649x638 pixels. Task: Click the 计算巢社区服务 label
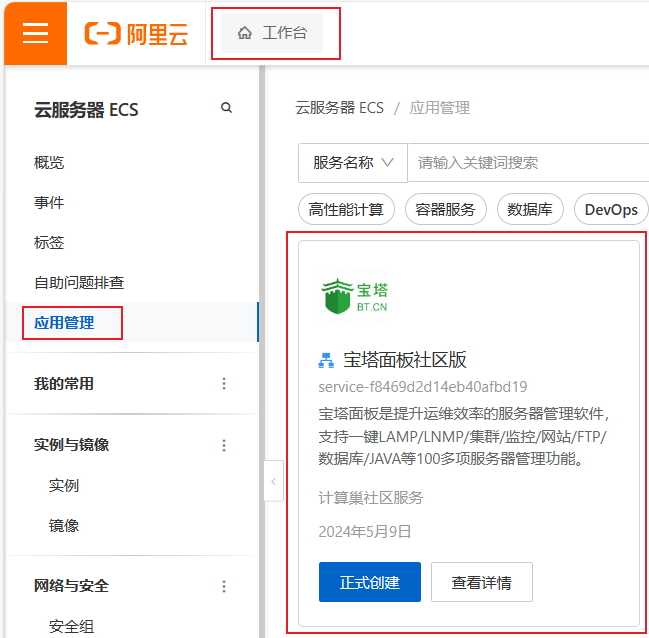tap(371, 498)
